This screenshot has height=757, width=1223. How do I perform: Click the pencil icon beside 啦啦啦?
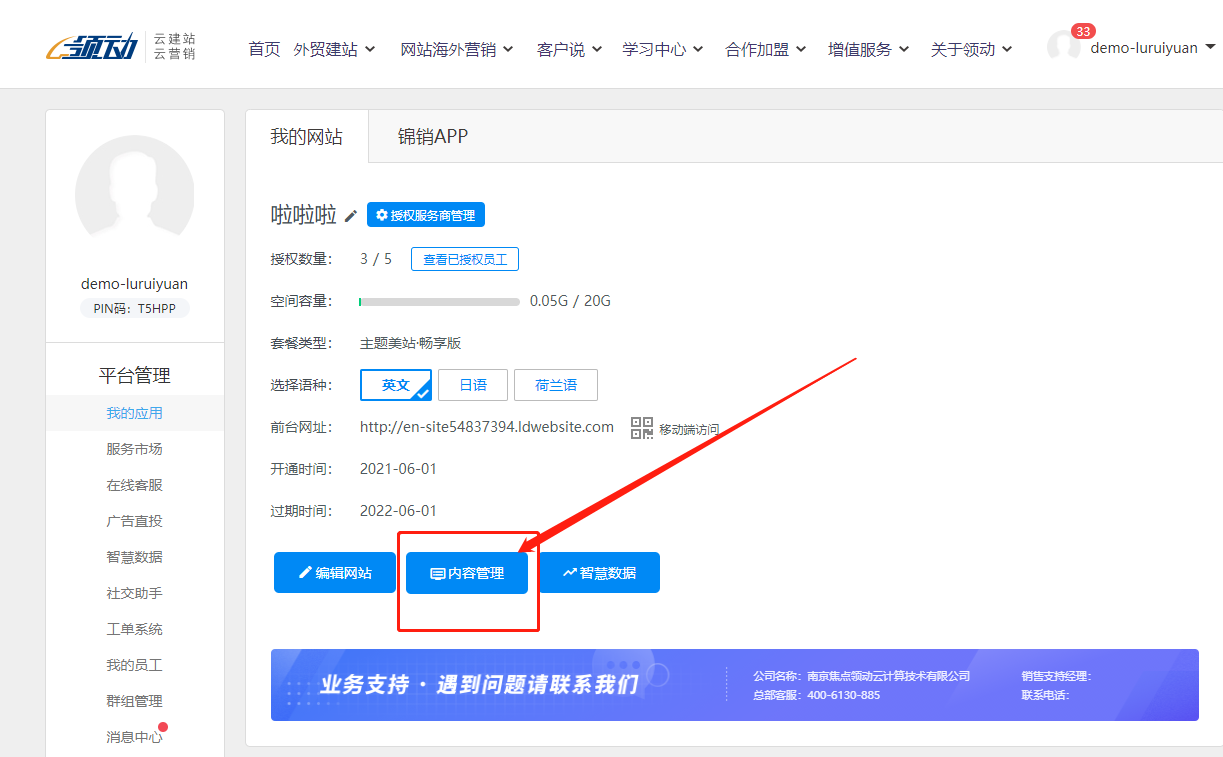[x=351, y=216]
